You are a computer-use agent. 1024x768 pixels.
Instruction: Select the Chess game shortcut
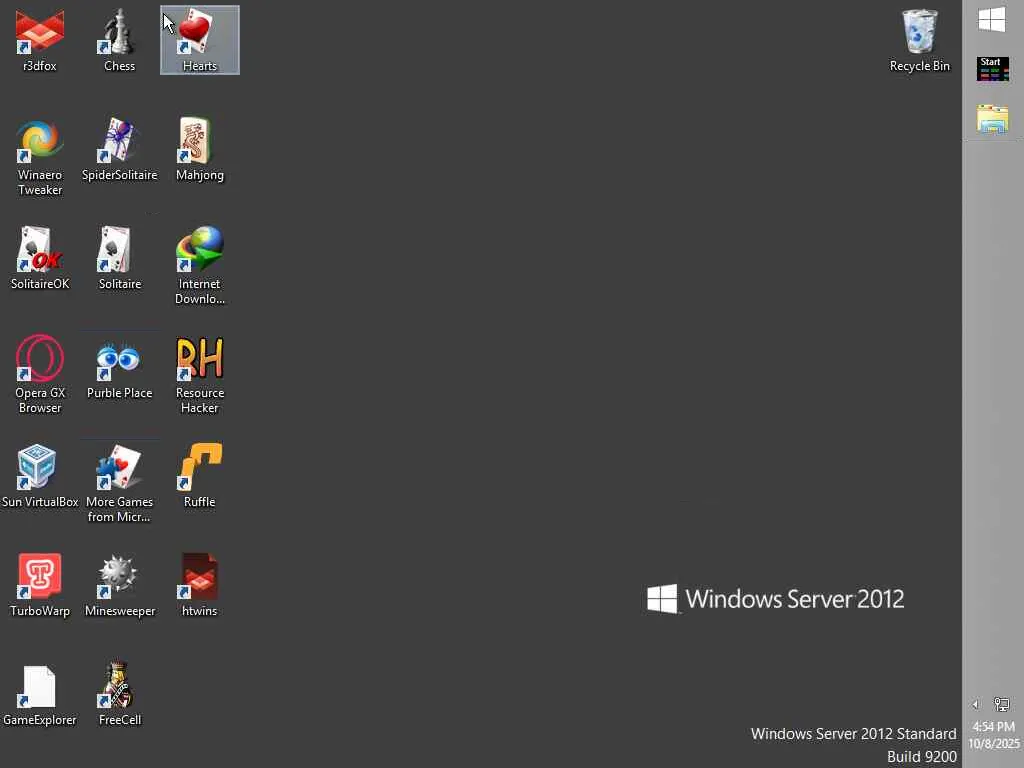click(120, 40)
